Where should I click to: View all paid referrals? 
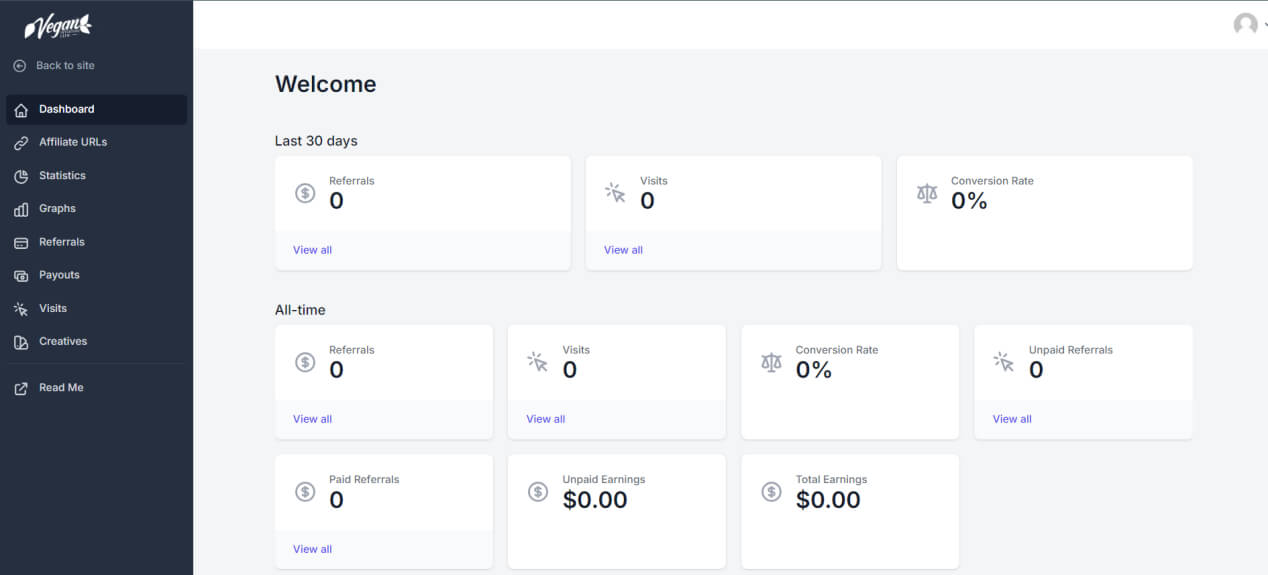click(312, 549)
